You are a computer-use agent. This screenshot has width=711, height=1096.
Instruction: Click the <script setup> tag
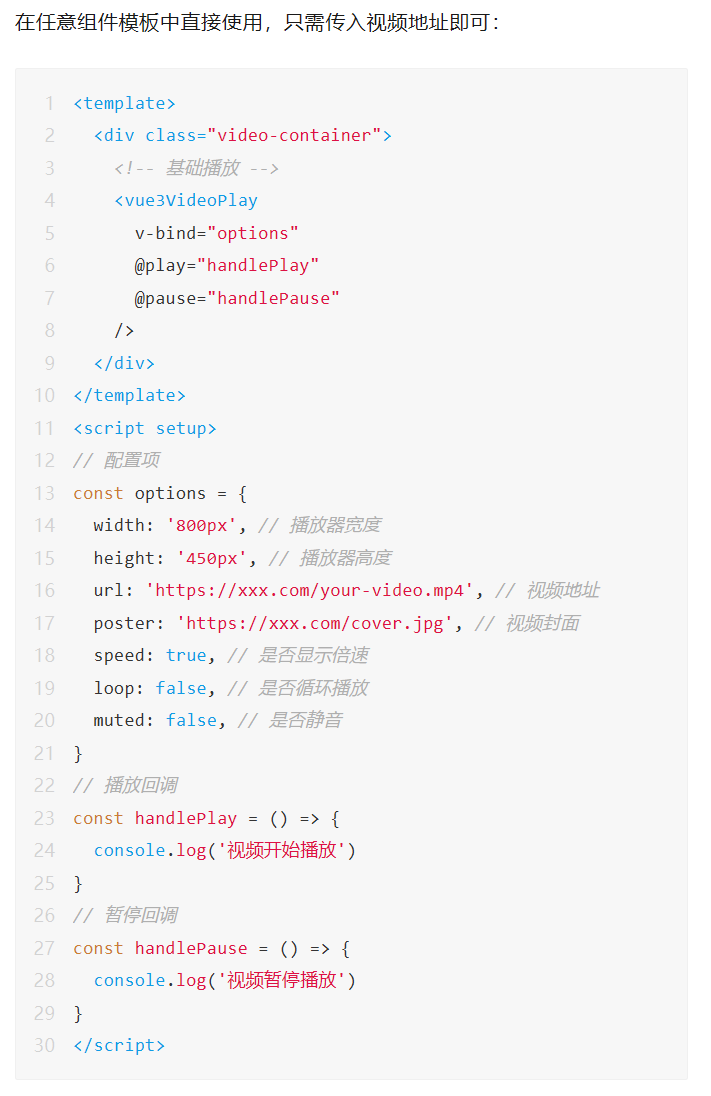[x=145, y=428]
